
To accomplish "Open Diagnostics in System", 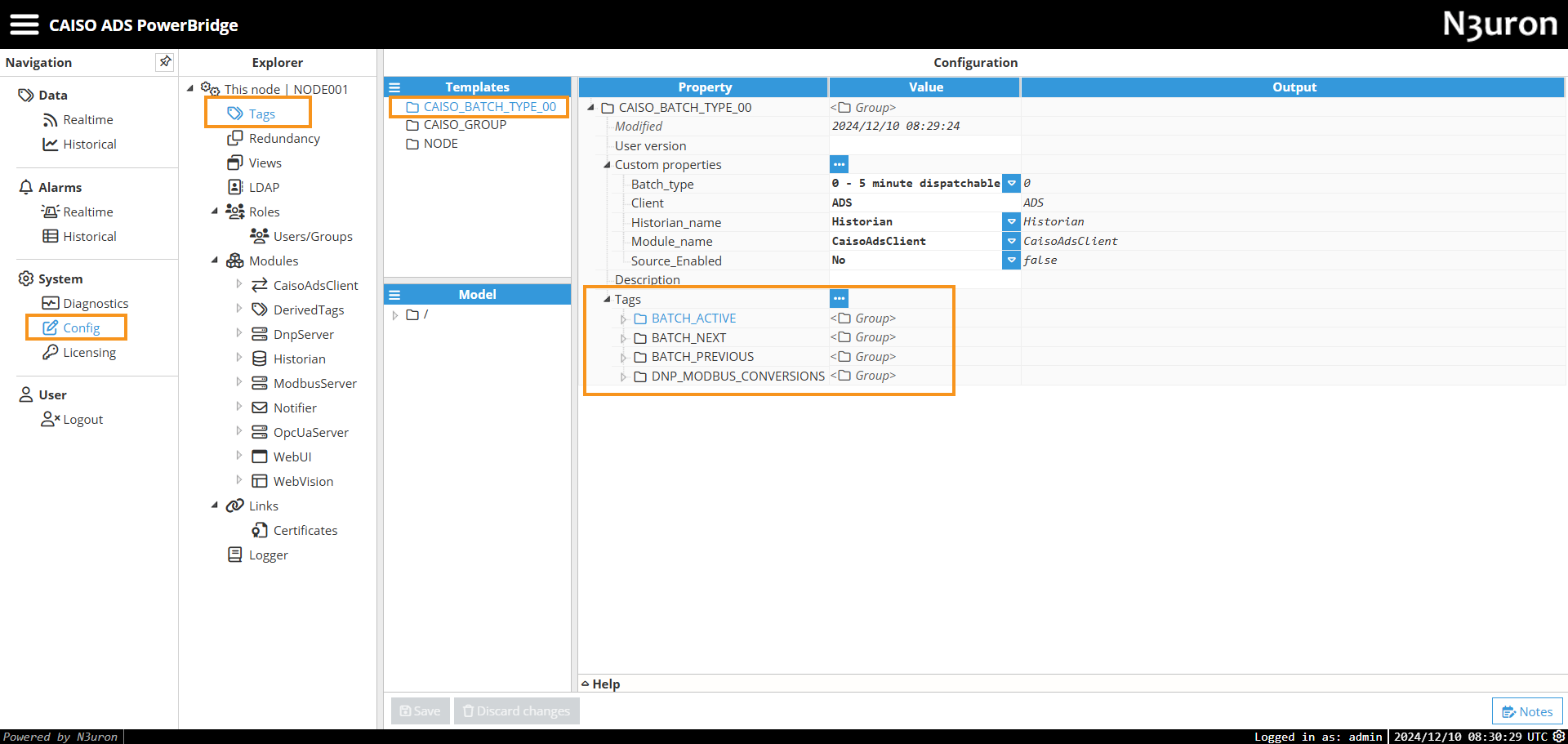I will click(96, 304).
